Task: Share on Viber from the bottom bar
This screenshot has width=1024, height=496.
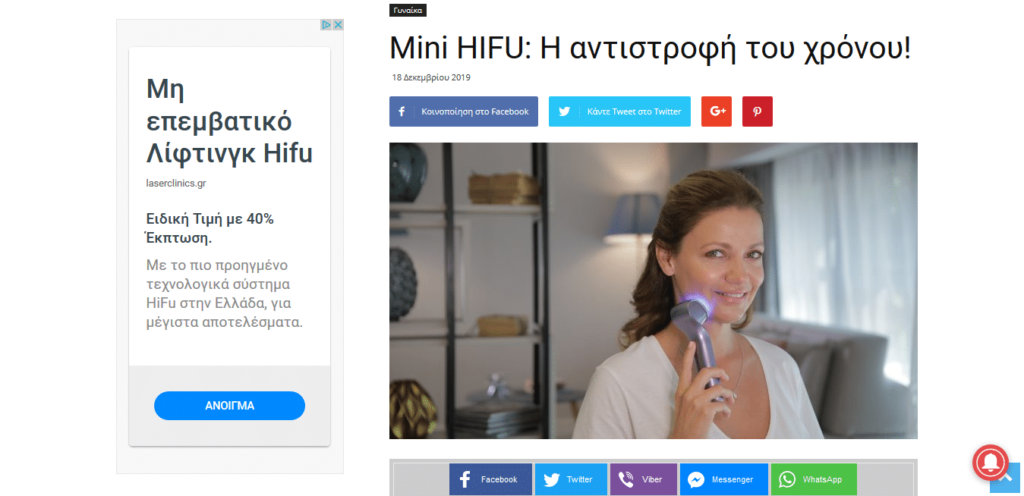Action: (643, 480)
